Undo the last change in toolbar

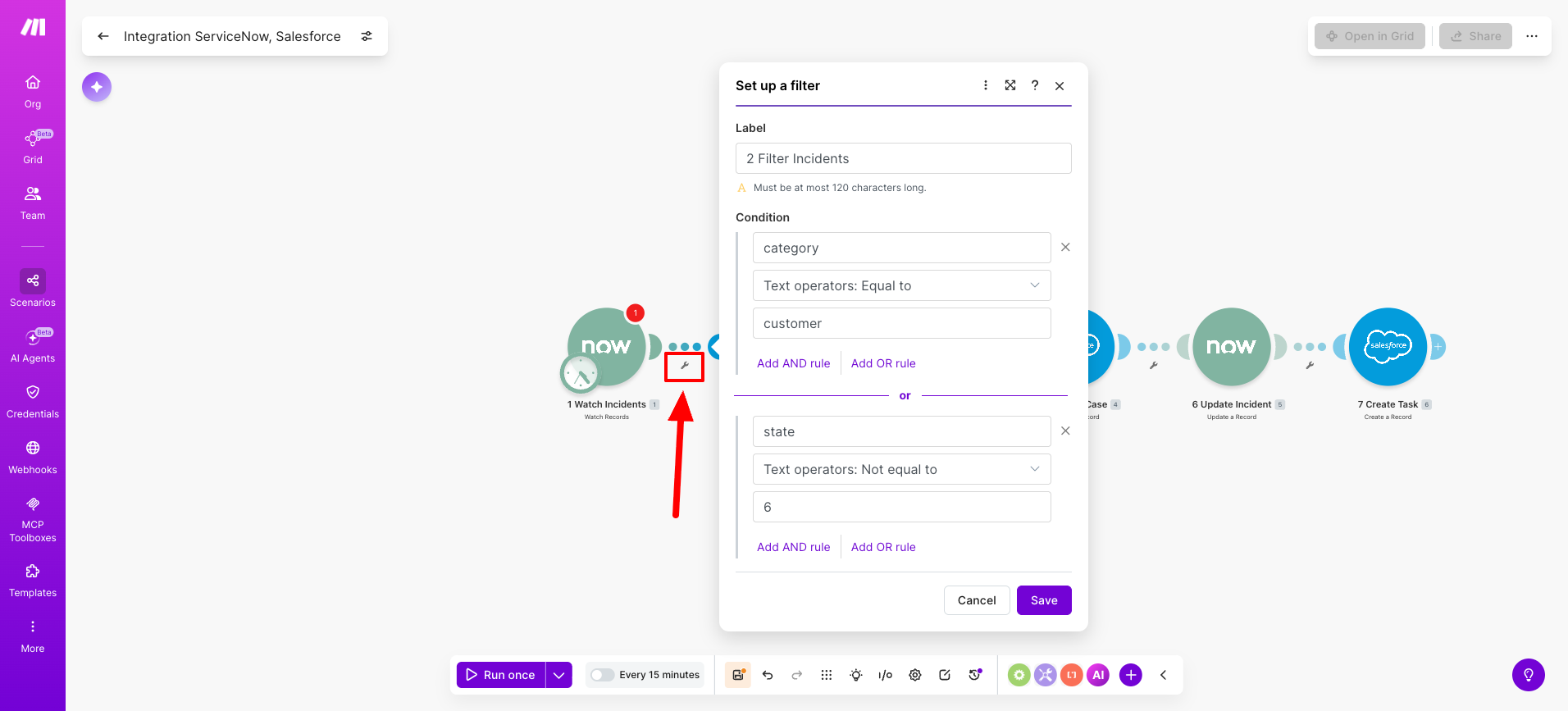click(768, 675)
